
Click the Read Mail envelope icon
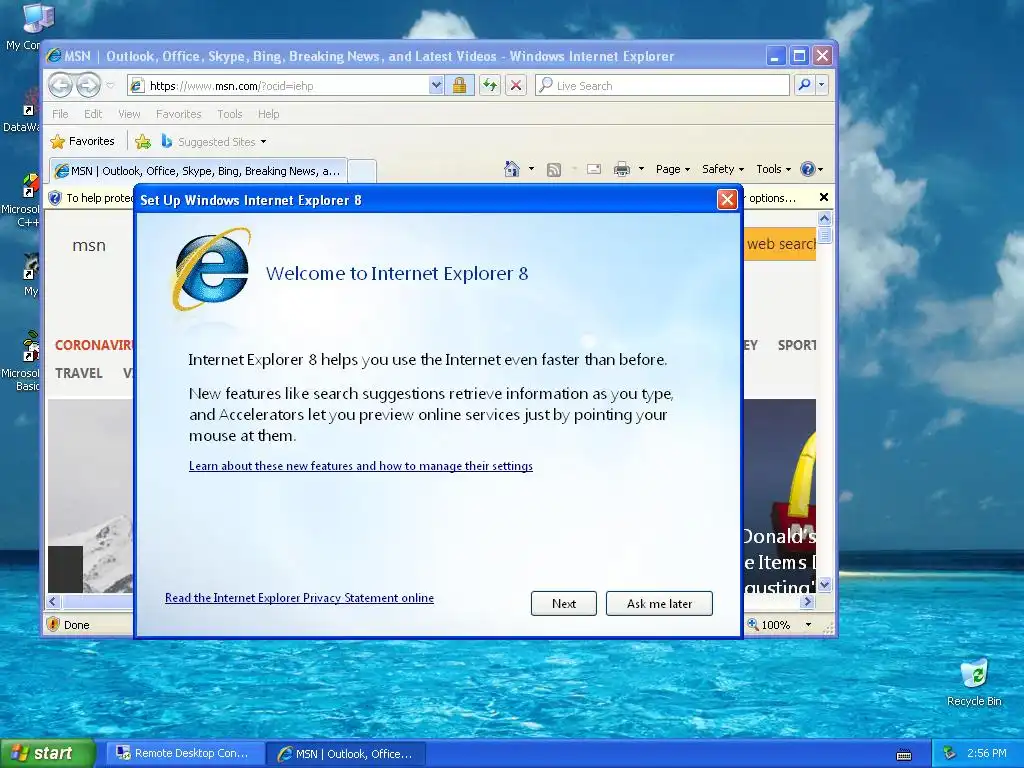(594, 169)
